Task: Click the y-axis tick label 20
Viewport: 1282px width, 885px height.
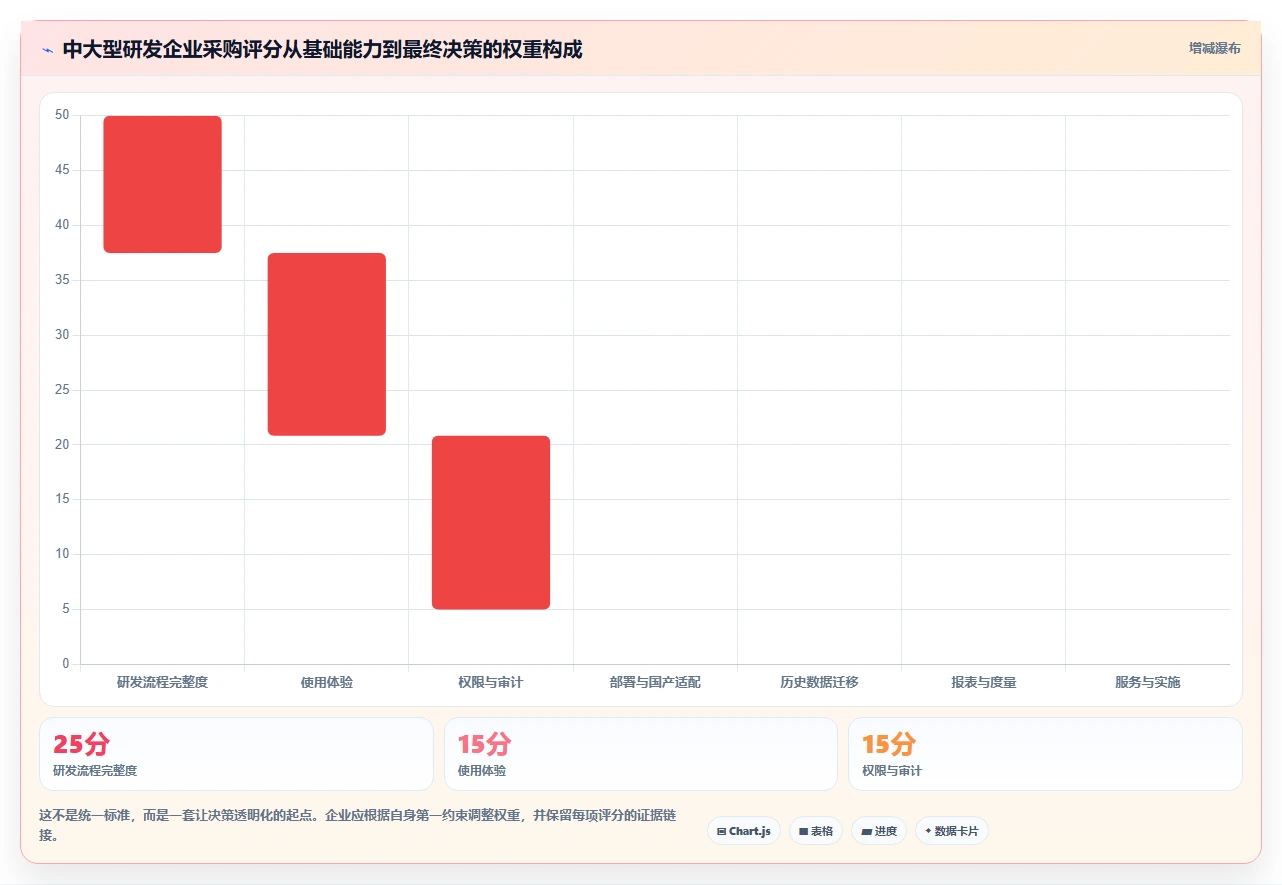Action: coord(62,444)
